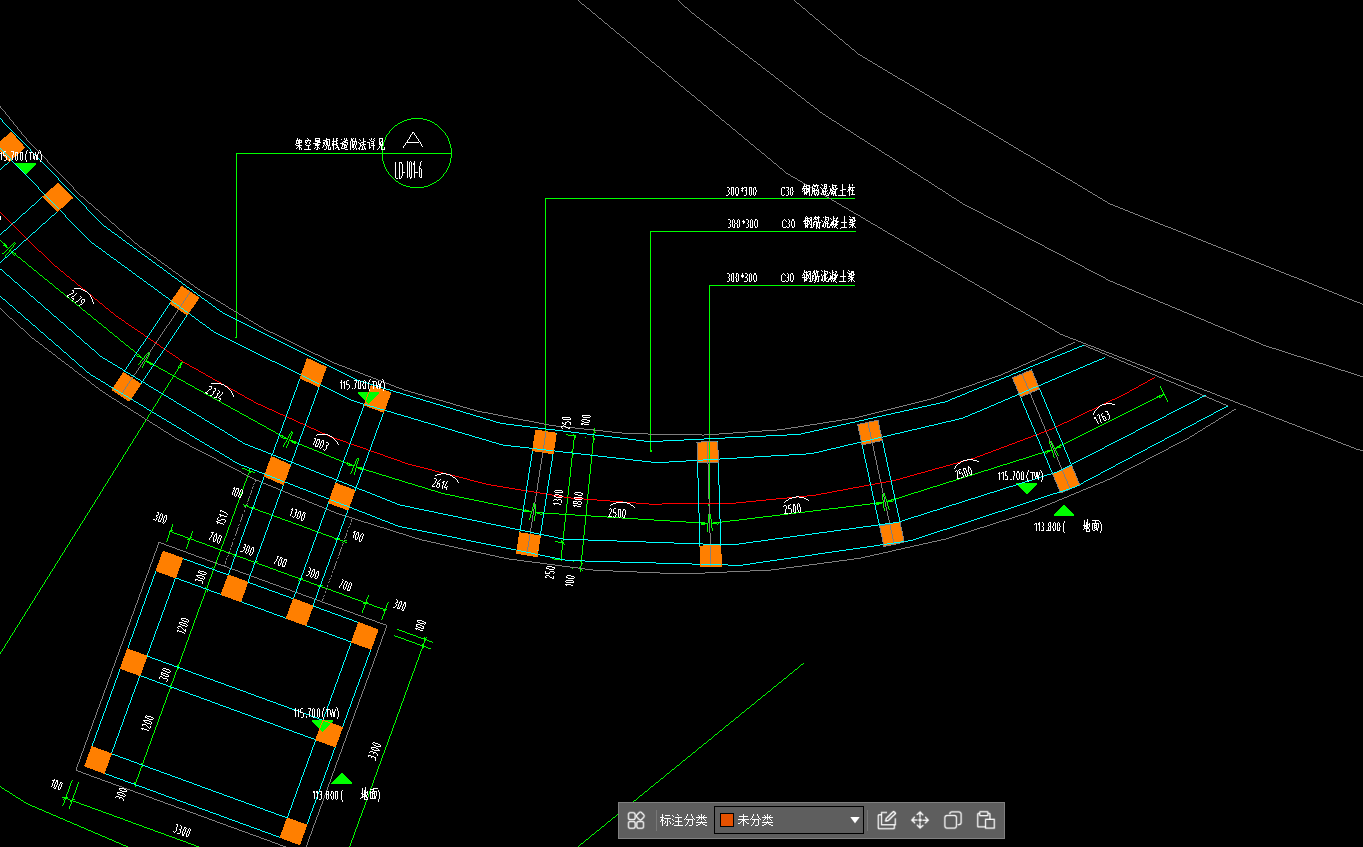Select the move crosshair-arrows icon

coord(920,821)
